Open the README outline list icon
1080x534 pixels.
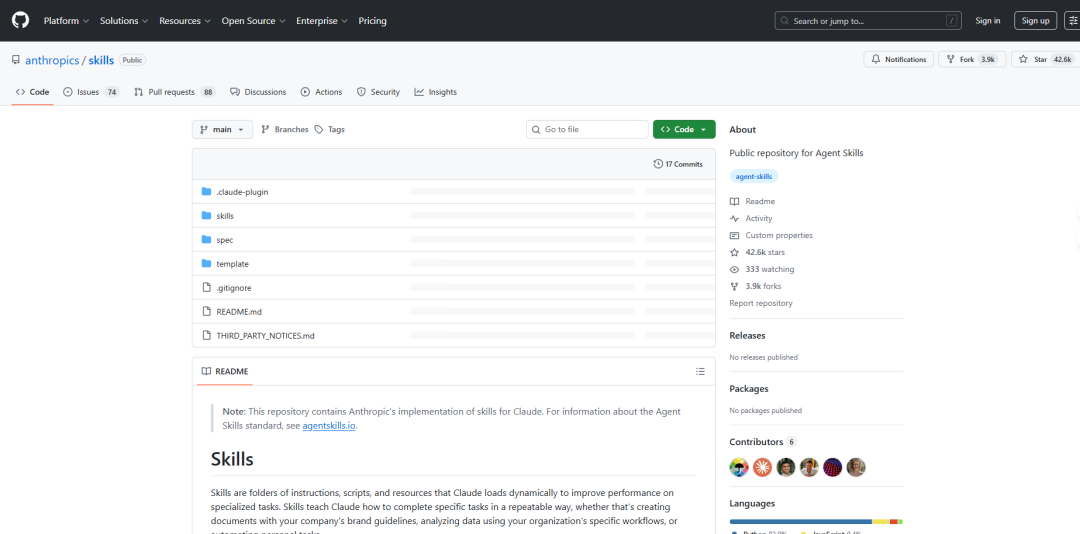[x=700, y=371]
